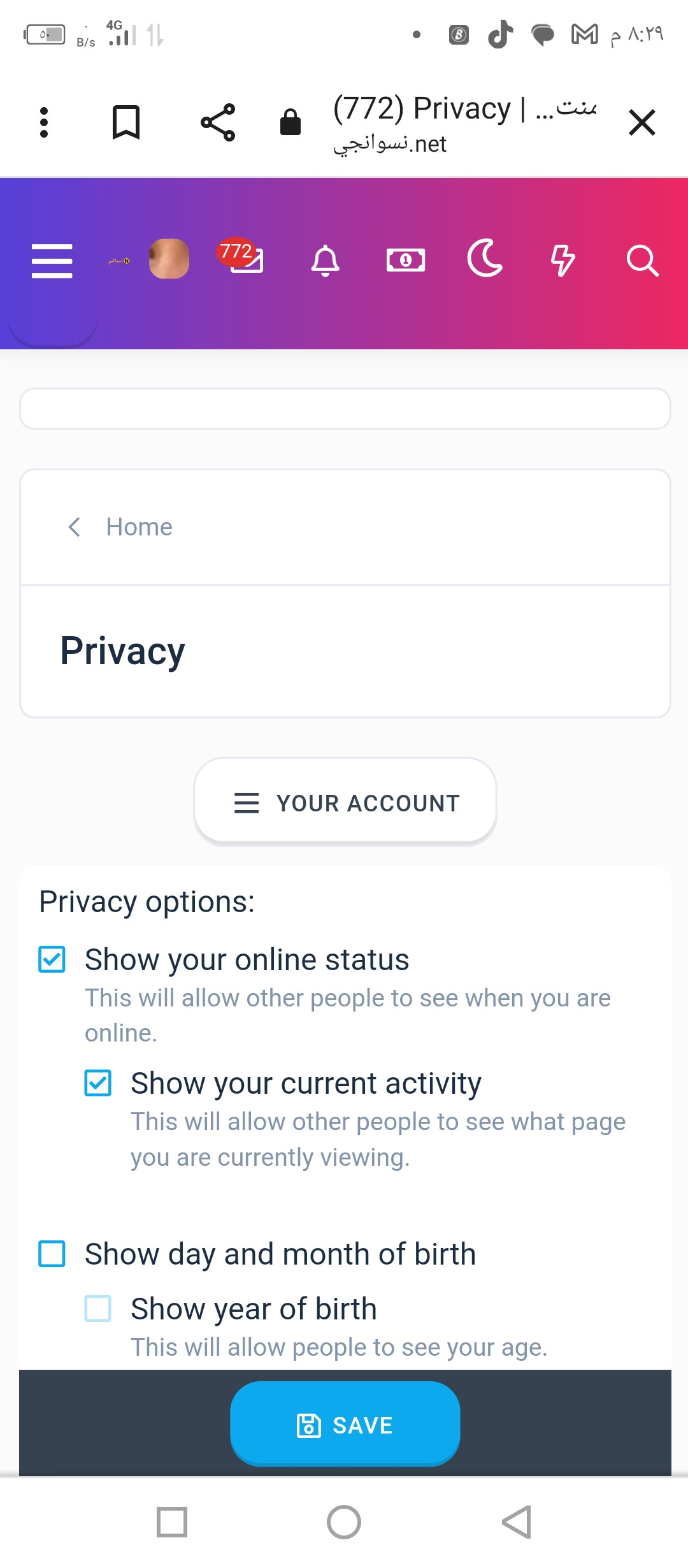Viewport: 688px width, 1568px height.
Task: Open the lightning bolt what's new icon
Action: [563, 261]
